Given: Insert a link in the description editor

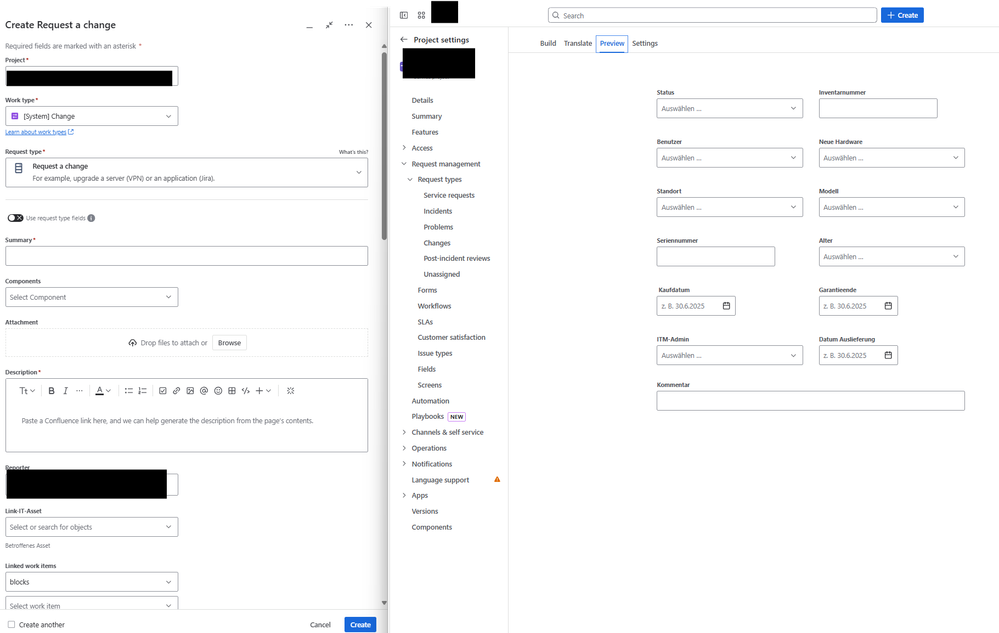Looking at the screenshot, I should click(x=174, y=390).
